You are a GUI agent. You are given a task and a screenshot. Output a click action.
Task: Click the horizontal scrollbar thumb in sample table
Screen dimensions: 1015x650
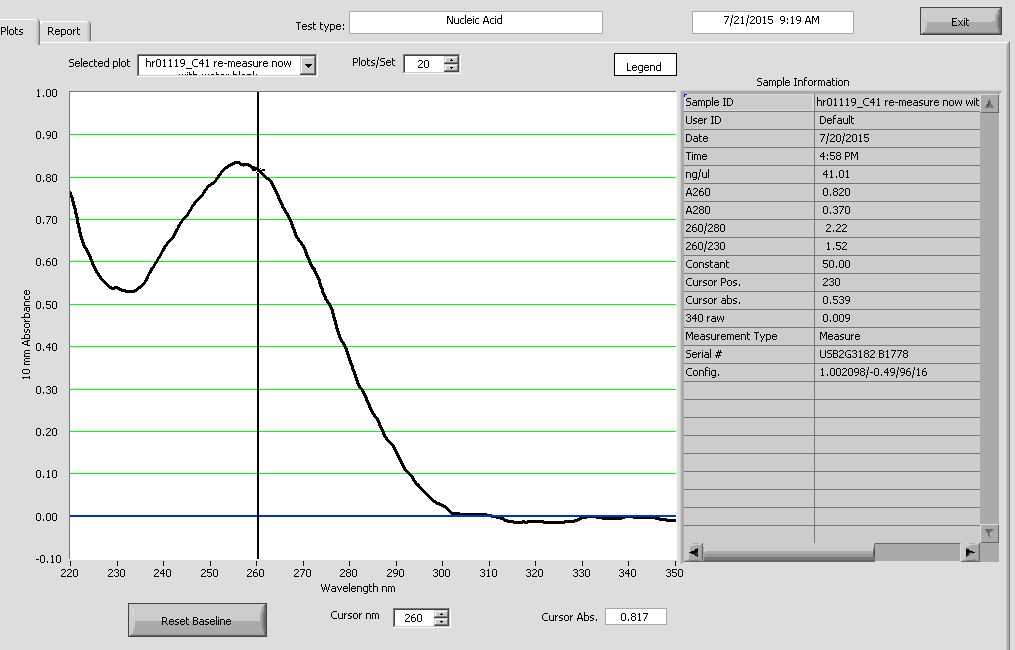point(916,552)
